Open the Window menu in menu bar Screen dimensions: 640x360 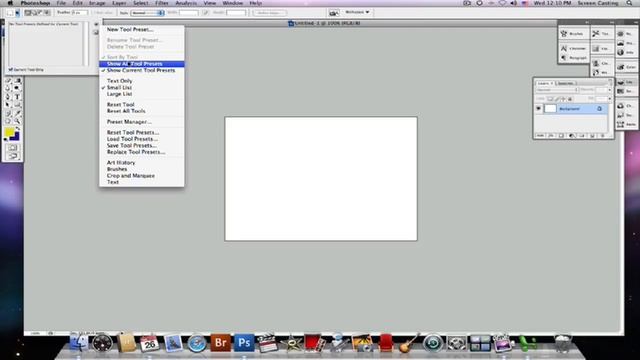[x=233, y=3]
